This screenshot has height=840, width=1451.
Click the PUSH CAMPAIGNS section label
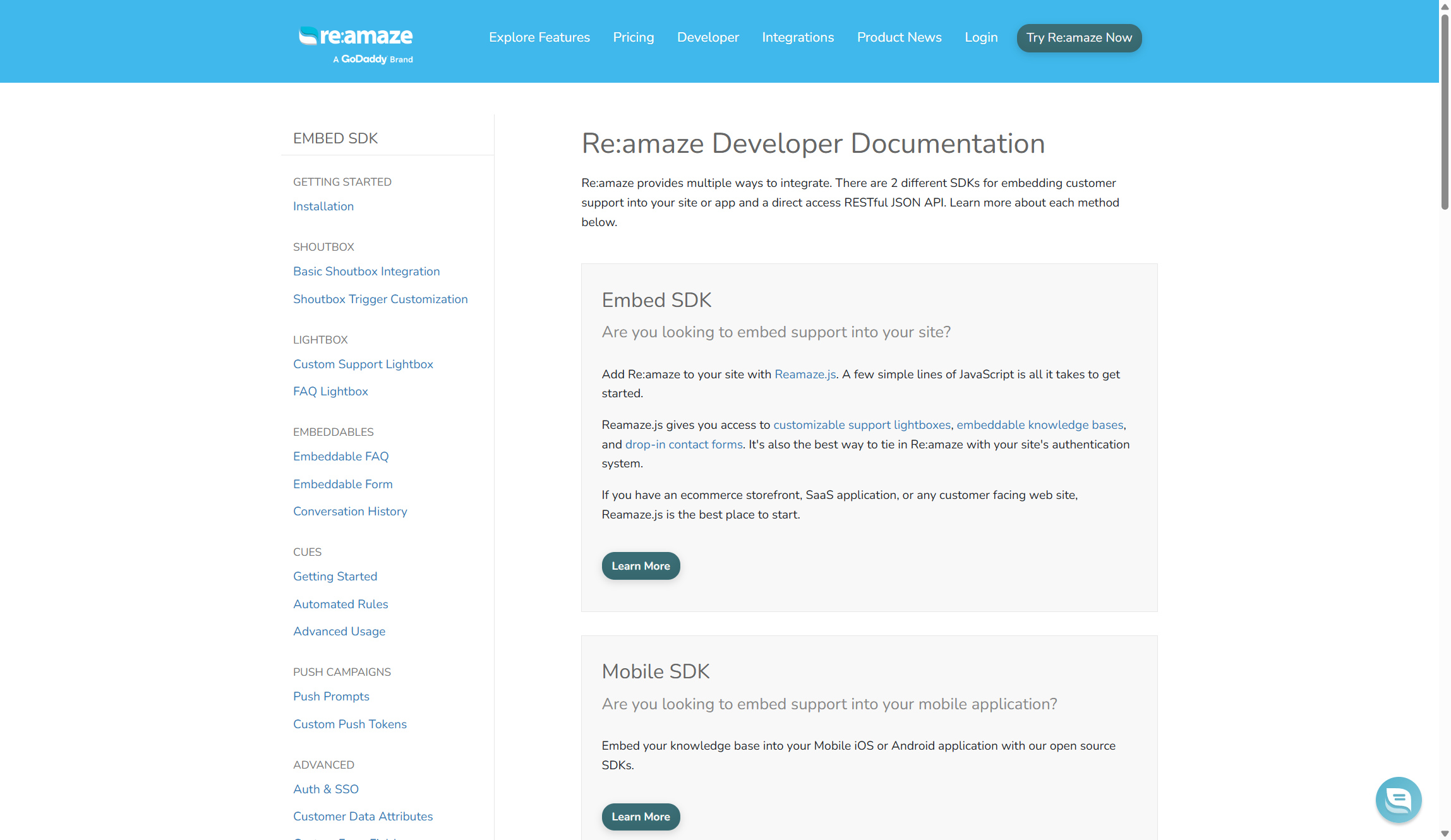coord(342,672)
